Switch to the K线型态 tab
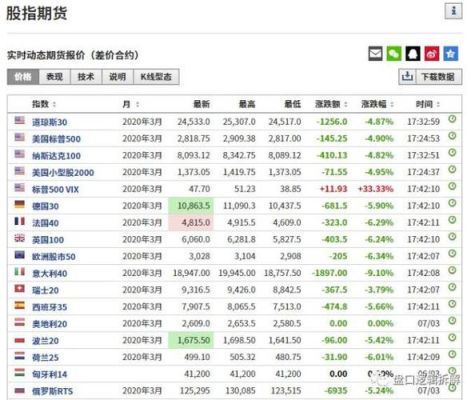This screenshot has height=400, width=475. (x=156, y=77)
